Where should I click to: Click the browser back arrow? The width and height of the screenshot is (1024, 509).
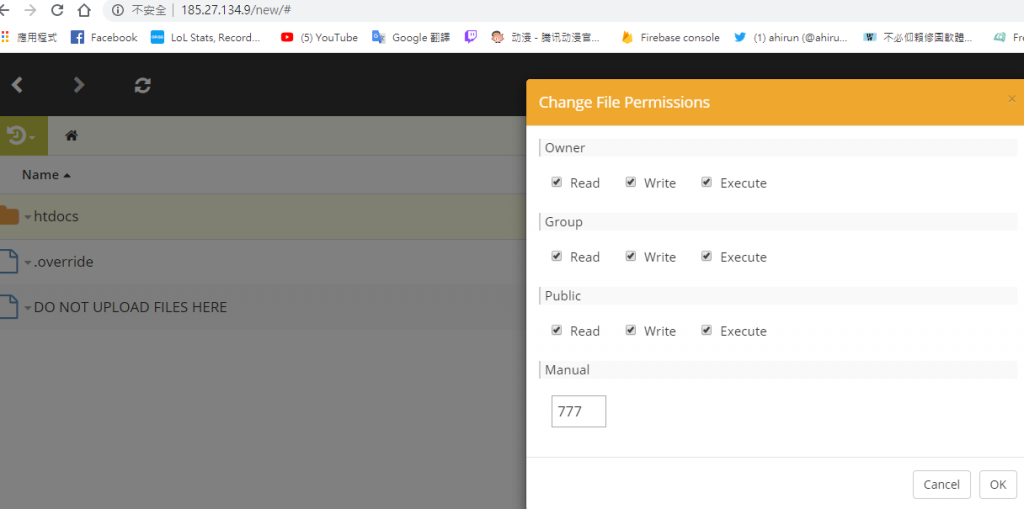[x=4, y=10]
